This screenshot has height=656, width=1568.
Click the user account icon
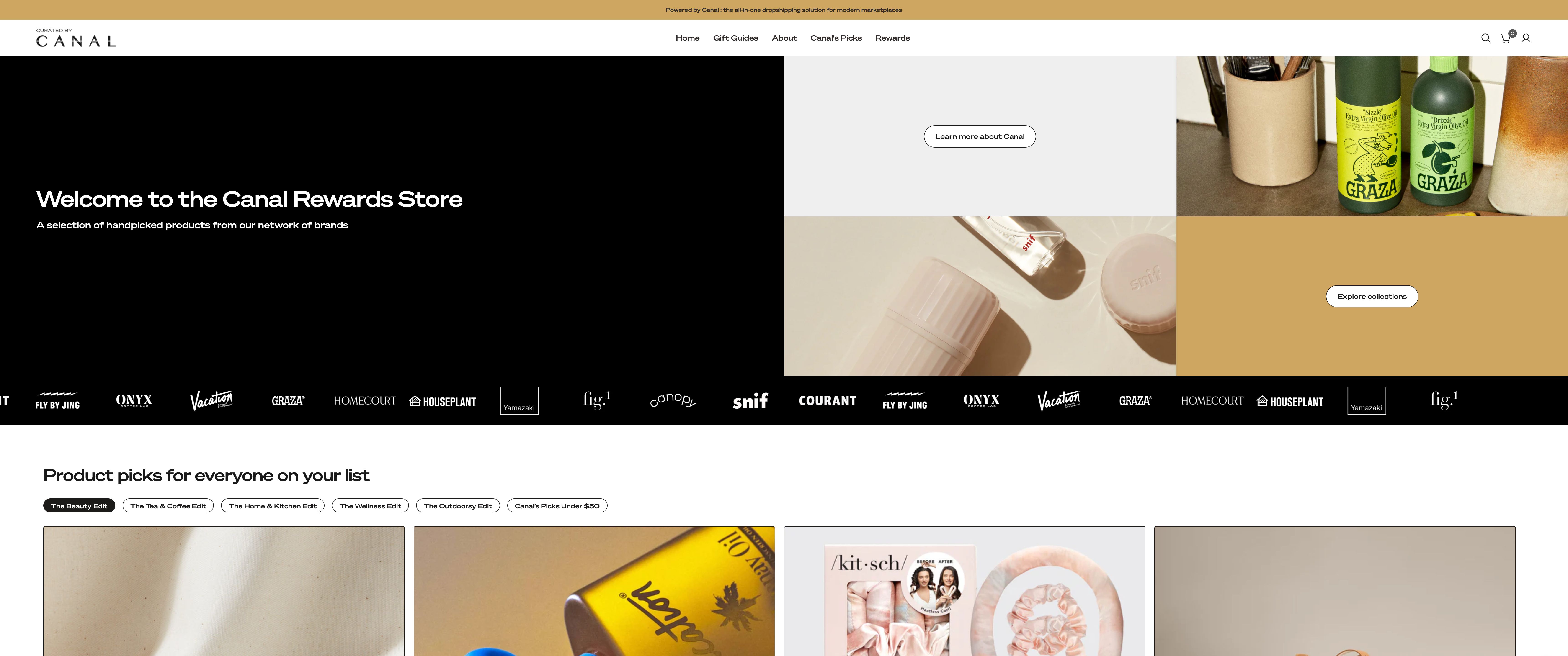pos(1527,38)
